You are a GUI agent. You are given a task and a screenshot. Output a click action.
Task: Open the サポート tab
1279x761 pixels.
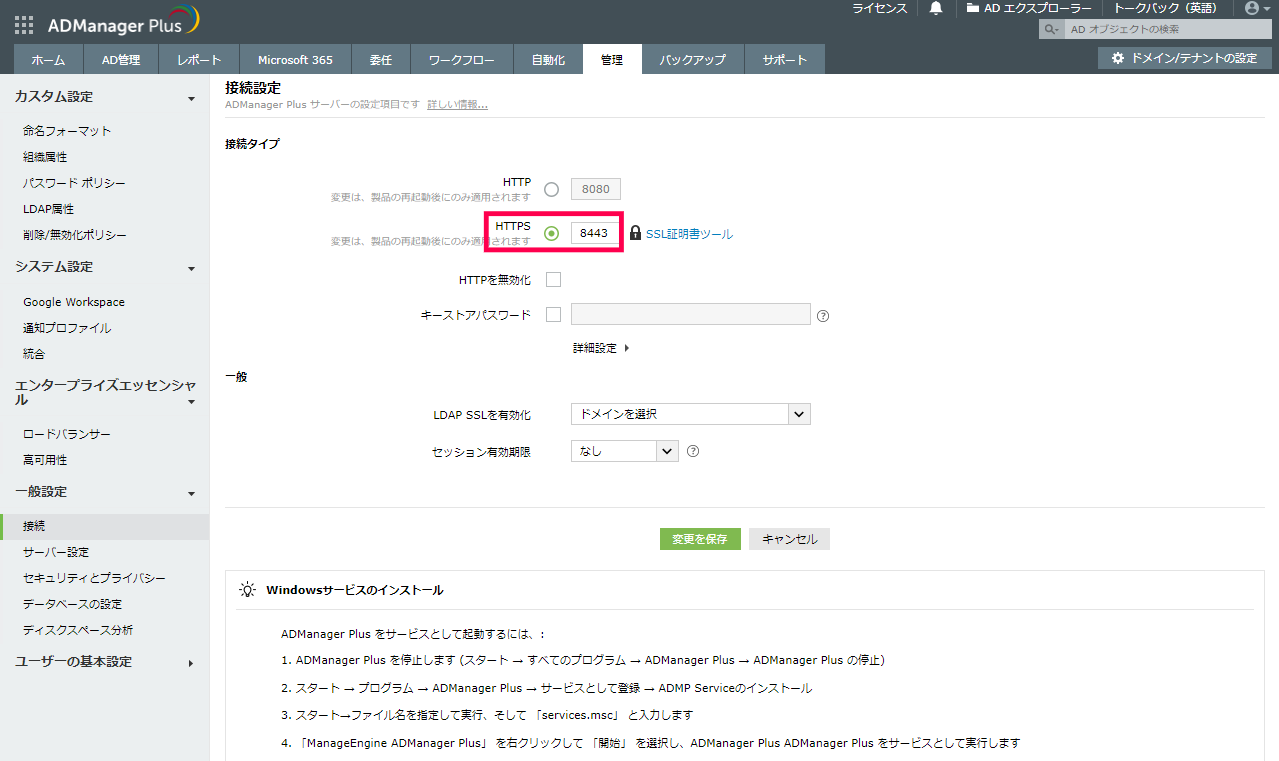coord(785,59)
